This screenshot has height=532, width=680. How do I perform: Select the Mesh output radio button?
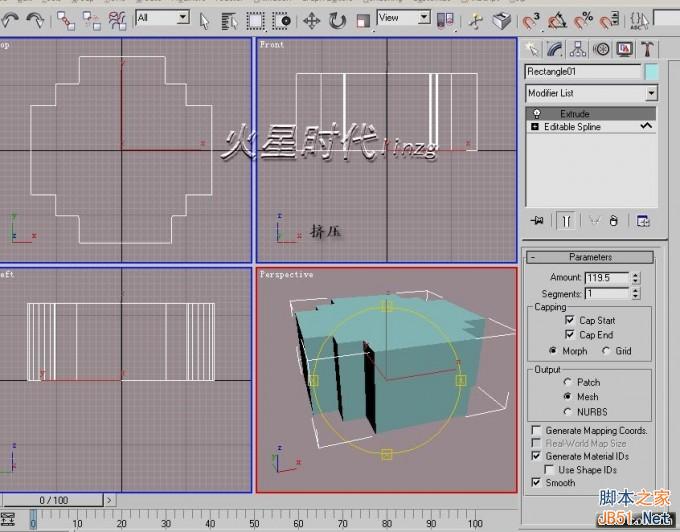(567, 396)
